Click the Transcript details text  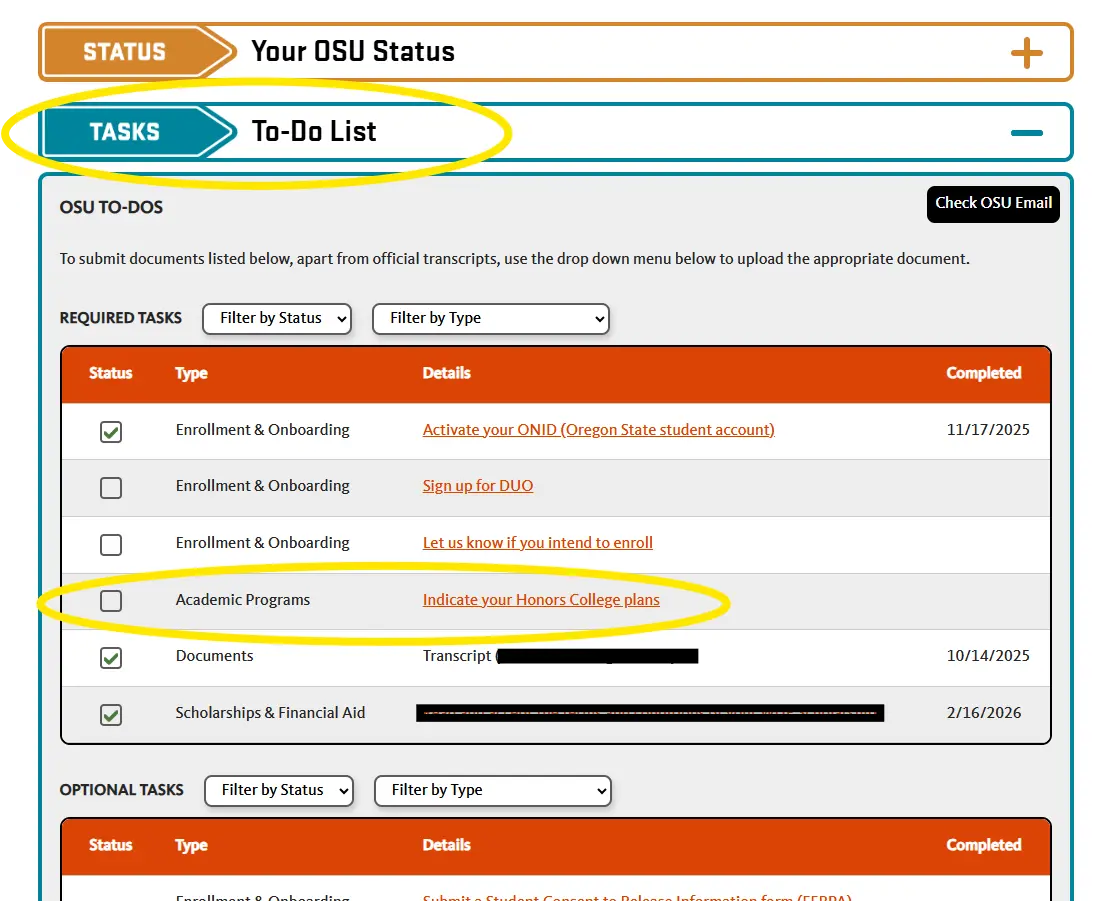(457, 655)
